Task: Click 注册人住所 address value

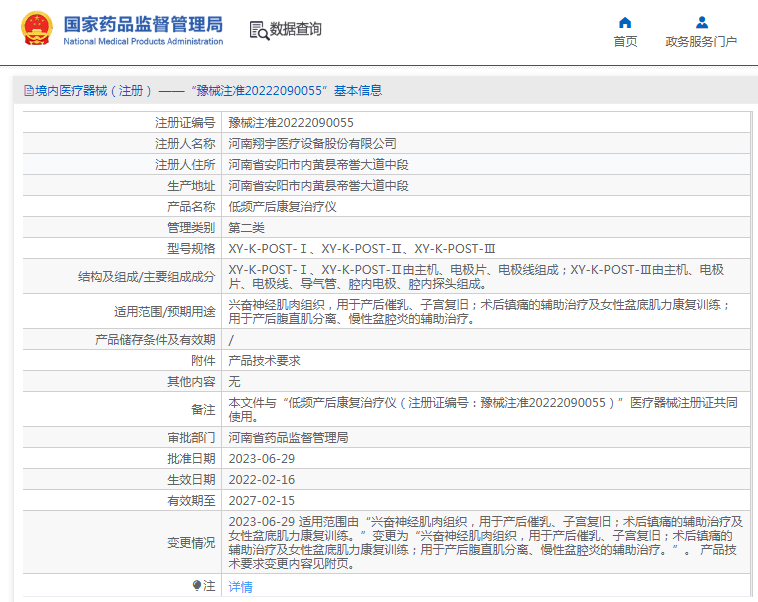Action: pyautogui.click(x=318, y=165)
